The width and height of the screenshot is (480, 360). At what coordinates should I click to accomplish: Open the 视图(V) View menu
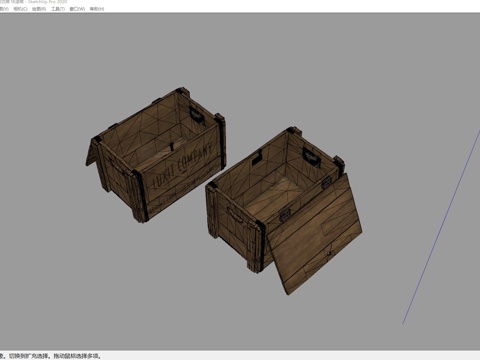click(4, 9)
